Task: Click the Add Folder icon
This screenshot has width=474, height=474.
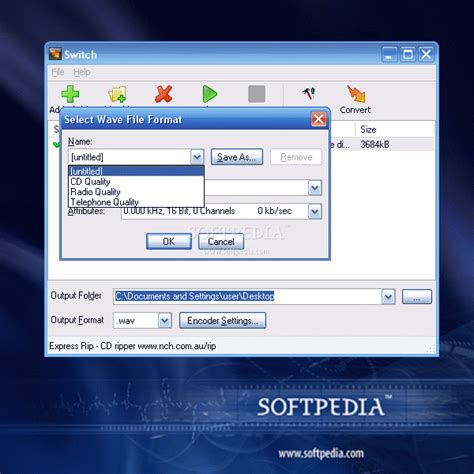Action: (x=117, y=94)
